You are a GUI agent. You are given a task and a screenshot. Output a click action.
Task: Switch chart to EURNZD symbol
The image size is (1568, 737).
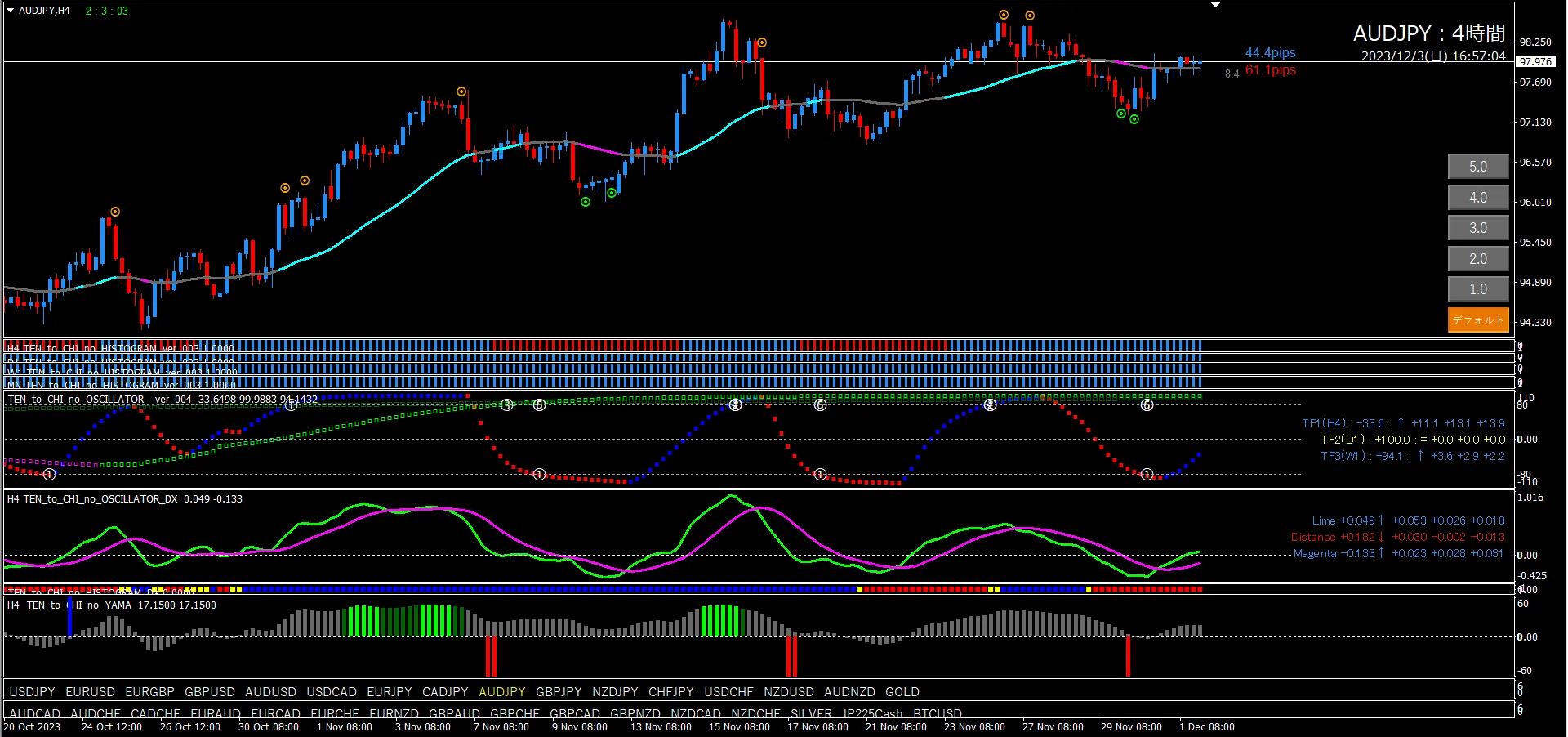coord(394,714)
